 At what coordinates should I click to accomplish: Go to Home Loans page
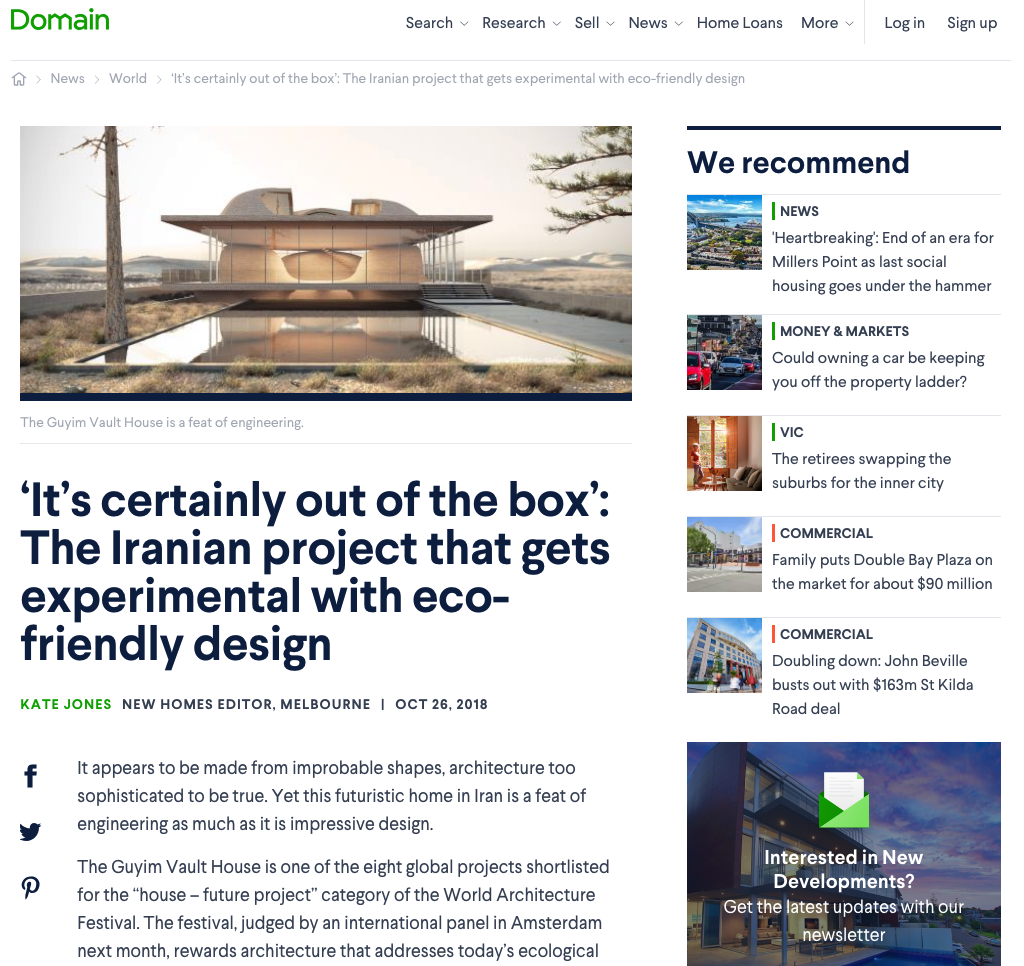click(739, 23)
